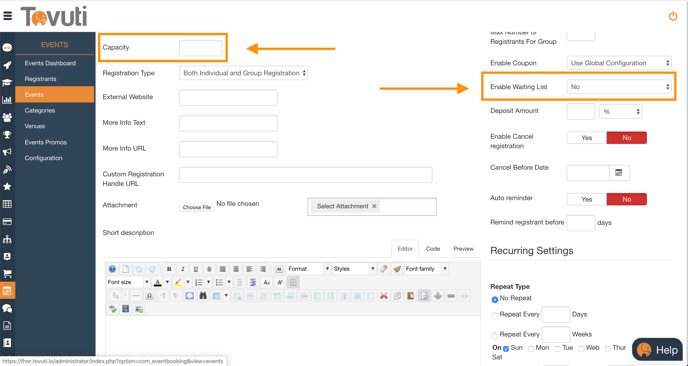The image size is (688, 366).
Task: Open the bar chart reports icon
Action: tap(7, 100)
